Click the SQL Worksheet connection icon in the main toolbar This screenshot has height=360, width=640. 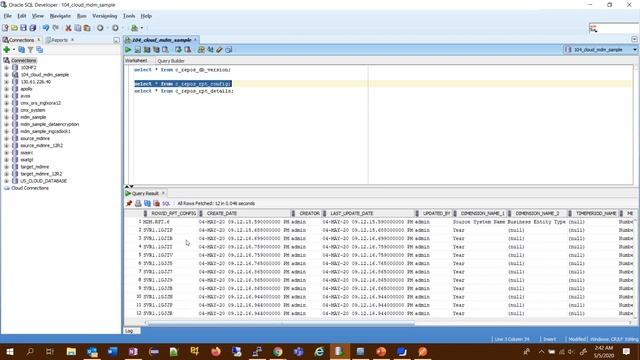coord(134,28)
